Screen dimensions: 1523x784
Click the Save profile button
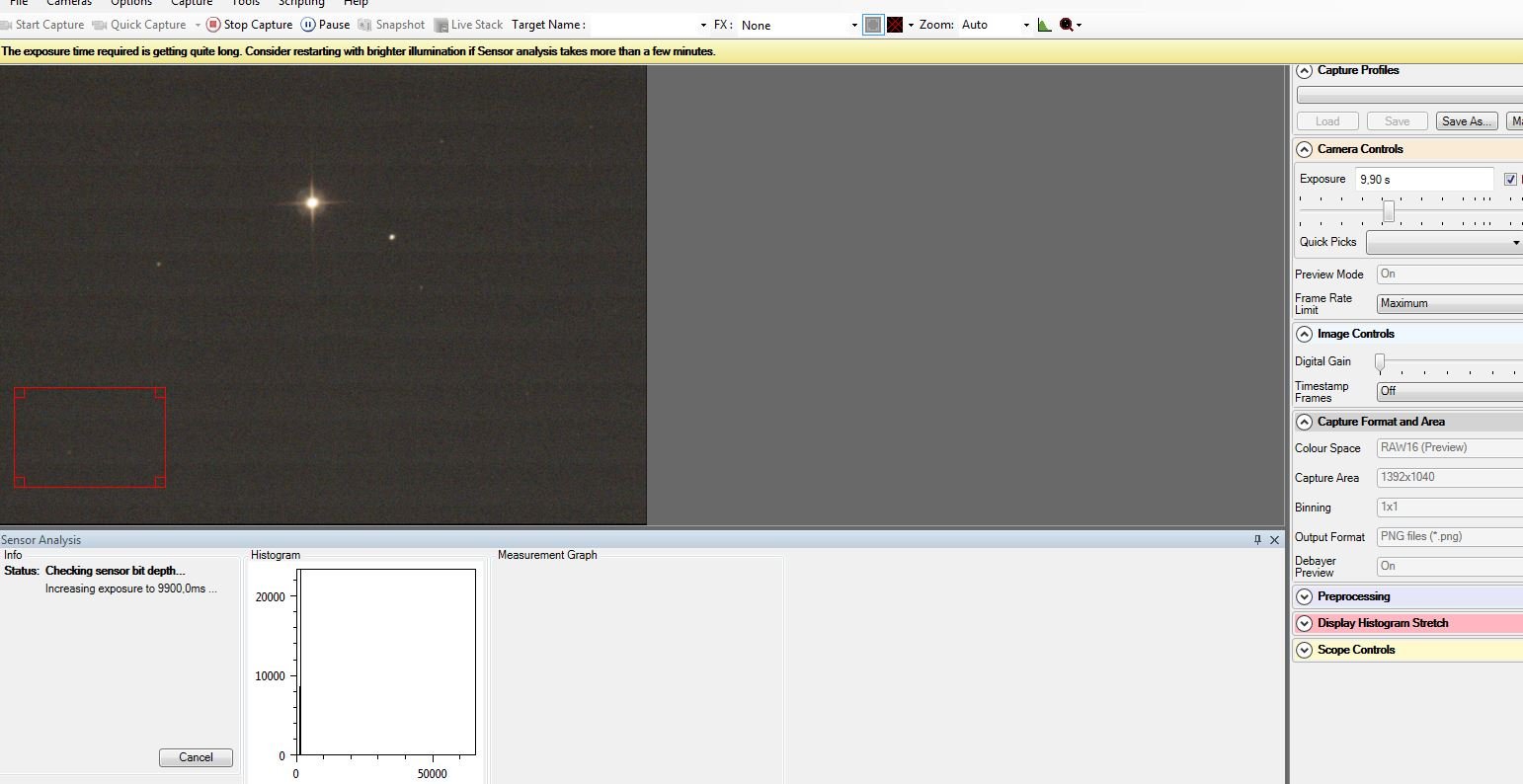(x=1397, y=121)
